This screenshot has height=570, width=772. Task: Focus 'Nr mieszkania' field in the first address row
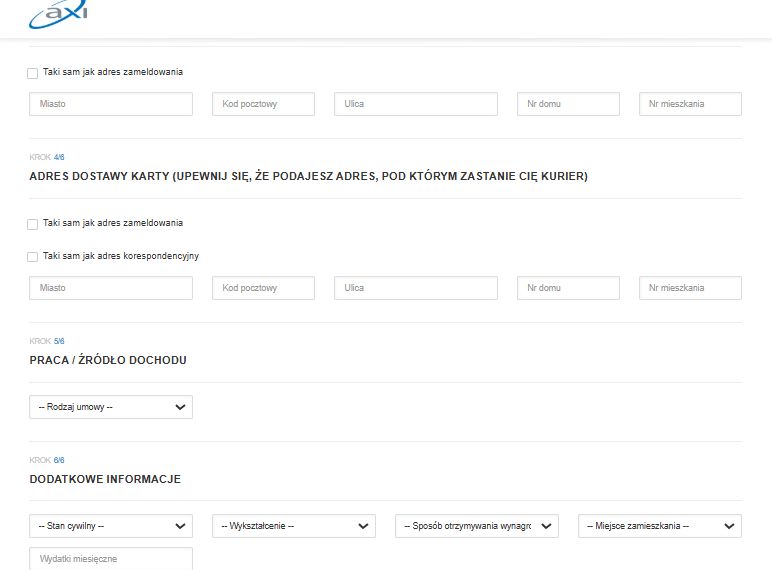[x=690, y=104]
